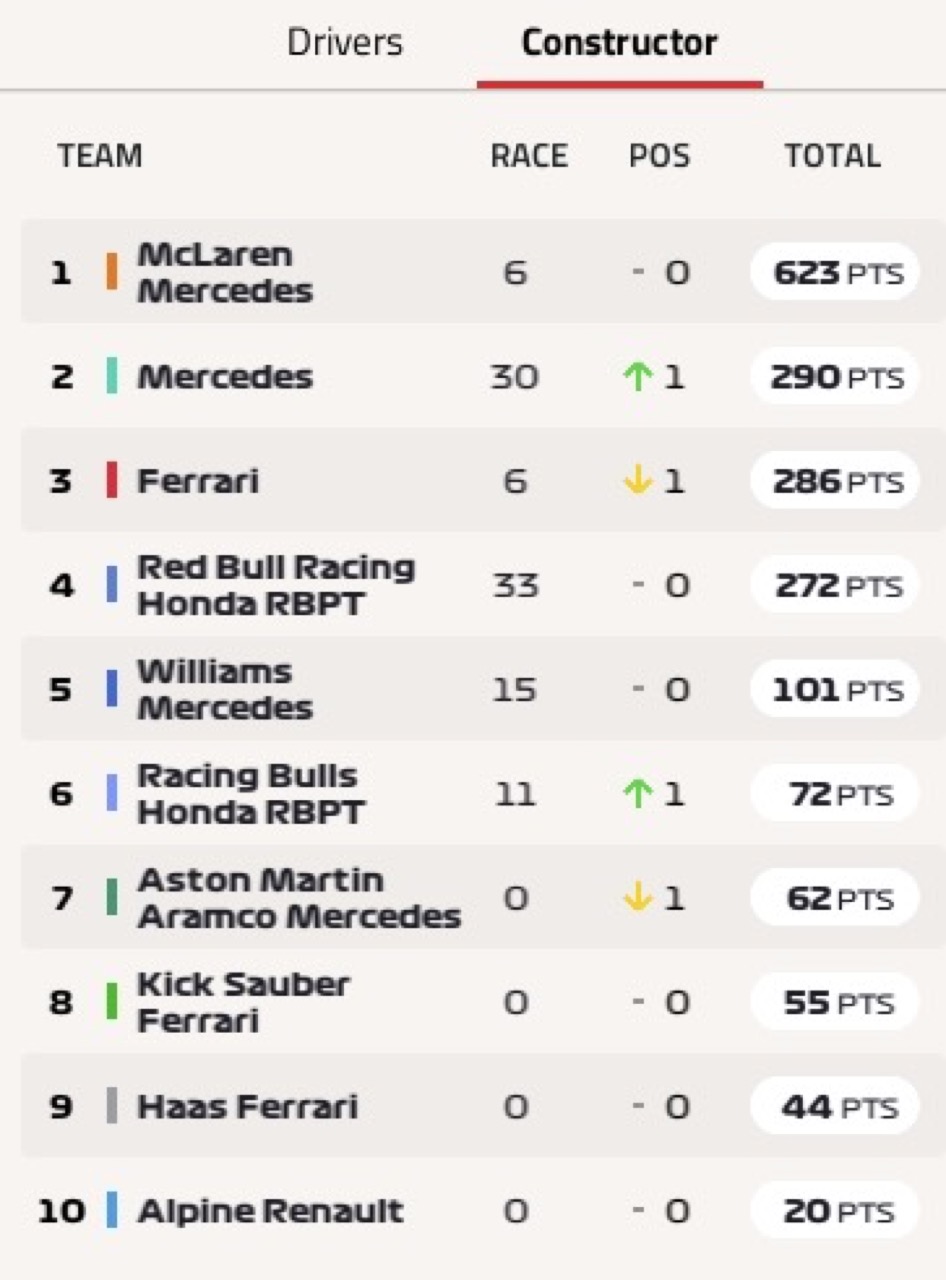Screen dimensions: 946x1280
Task: Click the 20 PTS Alpine badge
Action: click(x=834, y=1211)
